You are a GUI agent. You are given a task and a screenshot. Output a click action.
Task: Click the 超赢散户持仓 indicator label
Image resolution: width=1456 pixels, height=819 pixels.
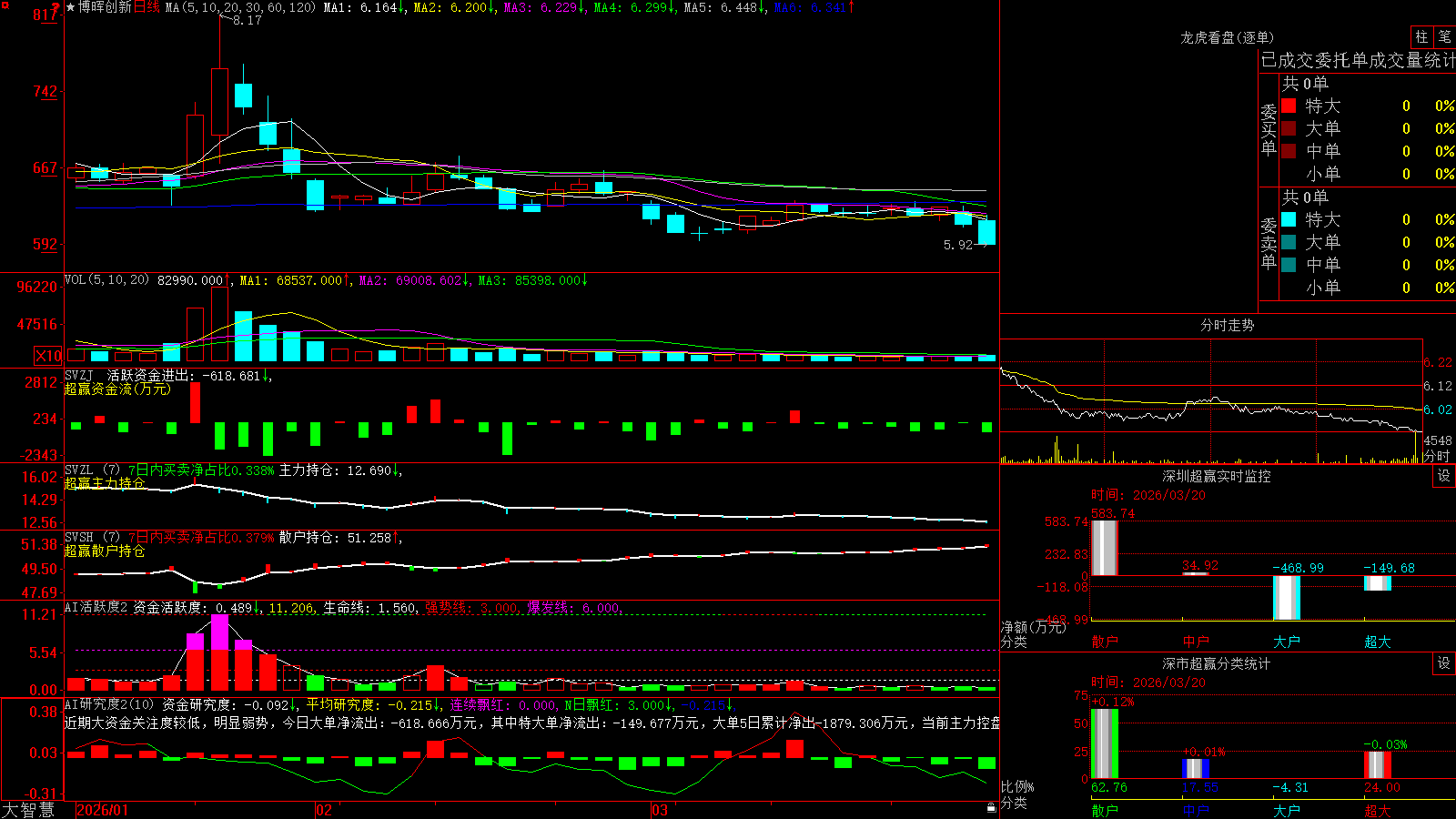coord(105,551)
